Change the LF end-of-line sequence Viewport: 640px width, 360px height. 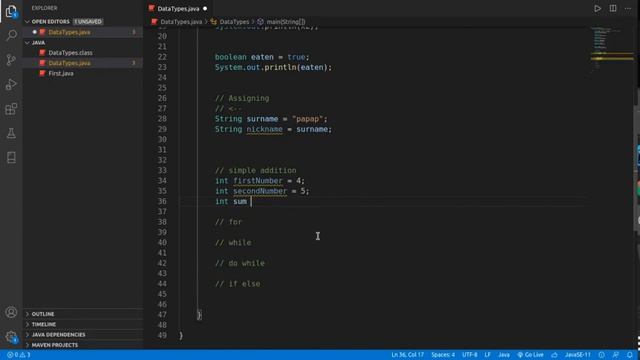pyautogui.click(x=487, y=355)
